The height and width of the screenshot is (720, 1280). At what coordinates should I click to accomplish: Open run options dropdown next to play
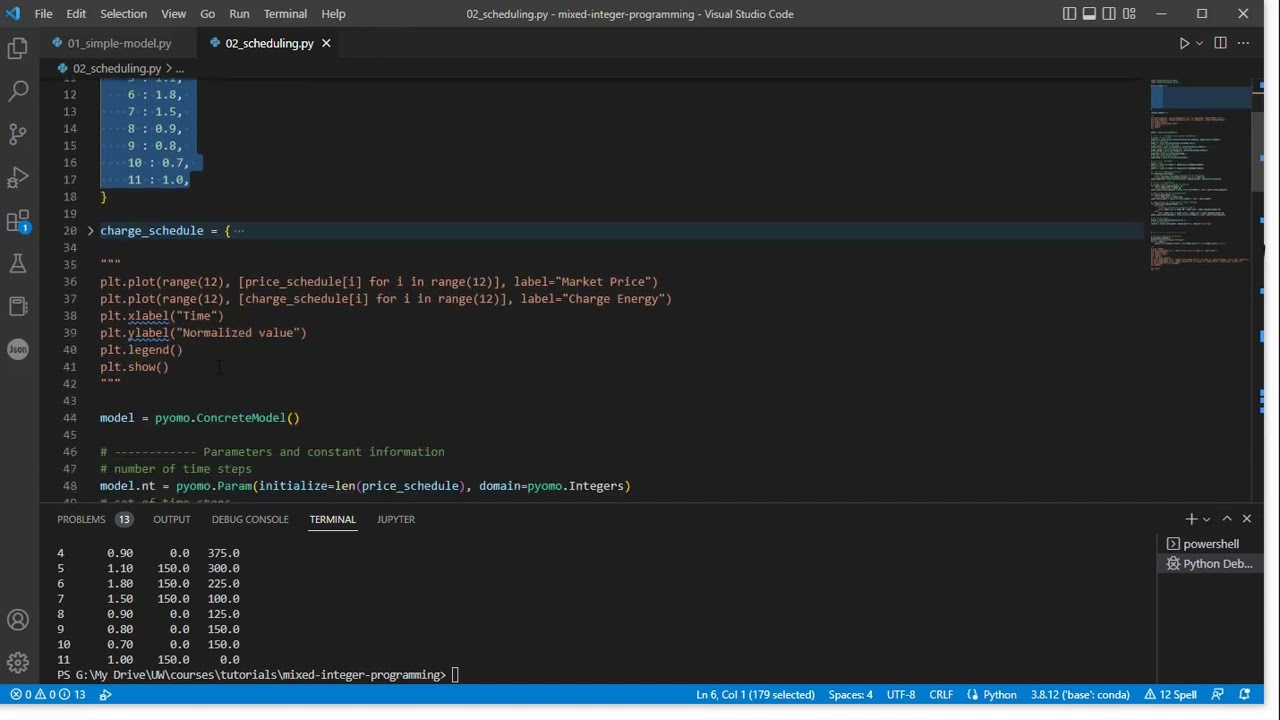1200,43
